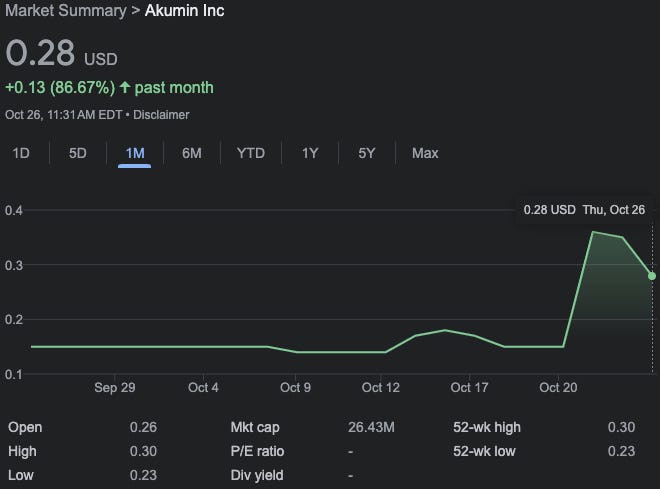Click the 52-wk low label
The height and width of the screenshot is (489, 660).
484,451
